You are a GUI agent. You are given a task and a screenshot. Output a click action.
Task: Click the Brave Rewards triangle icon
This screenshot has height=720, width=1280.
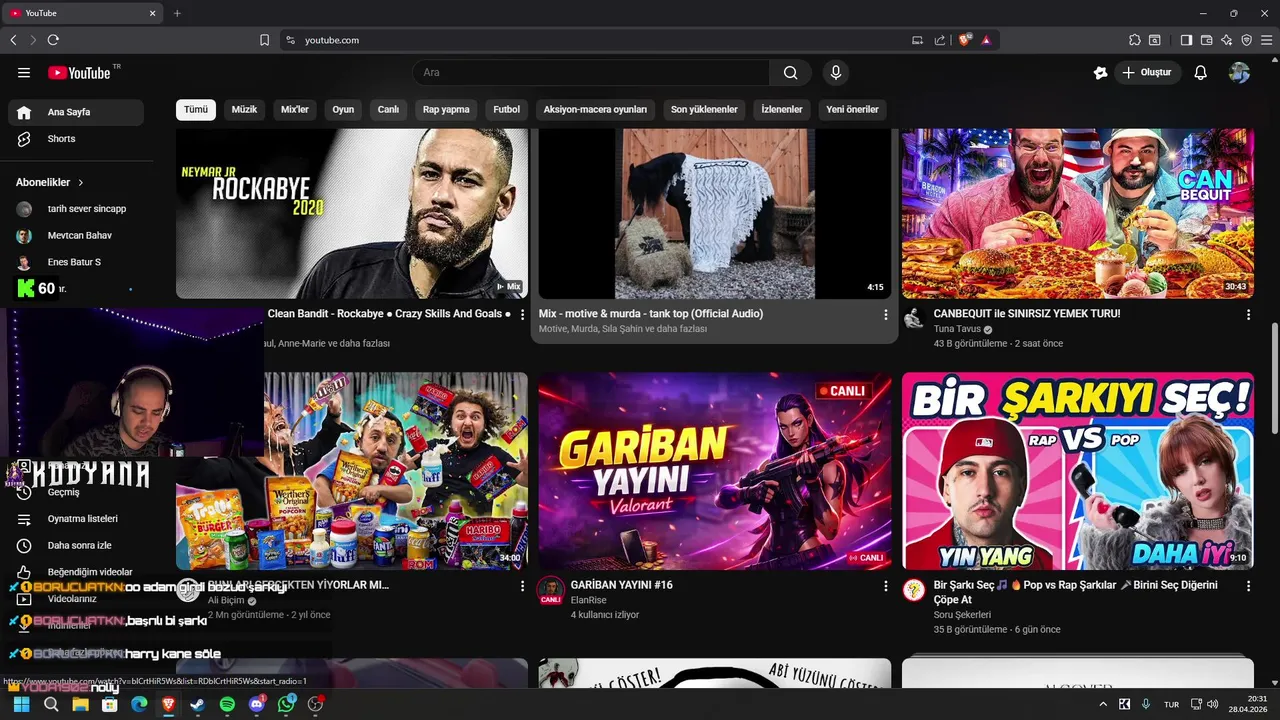click(986, 40)
